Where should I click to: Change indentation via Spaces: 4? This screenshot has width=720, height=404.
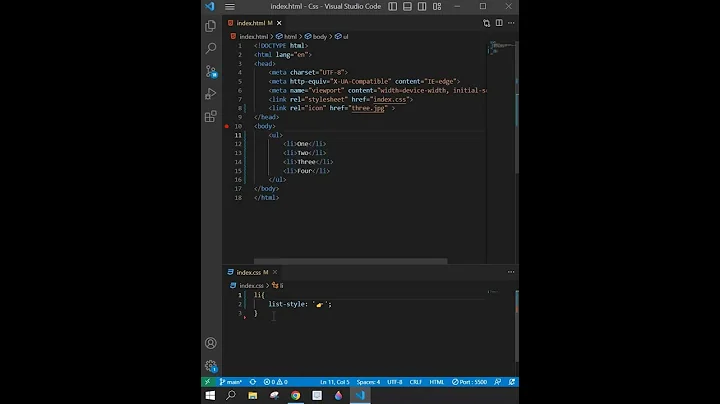click(368, 382)
